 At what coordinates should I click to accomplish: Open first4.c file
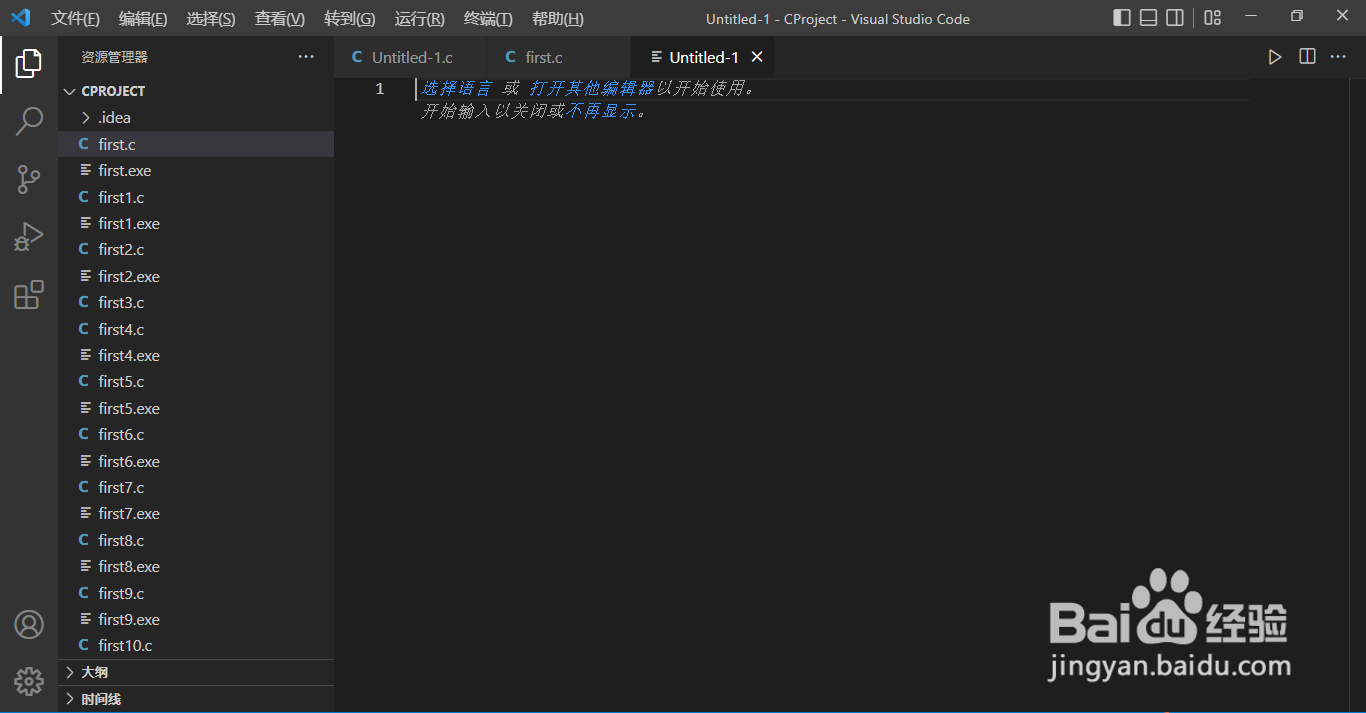click(x=196, y=329)
